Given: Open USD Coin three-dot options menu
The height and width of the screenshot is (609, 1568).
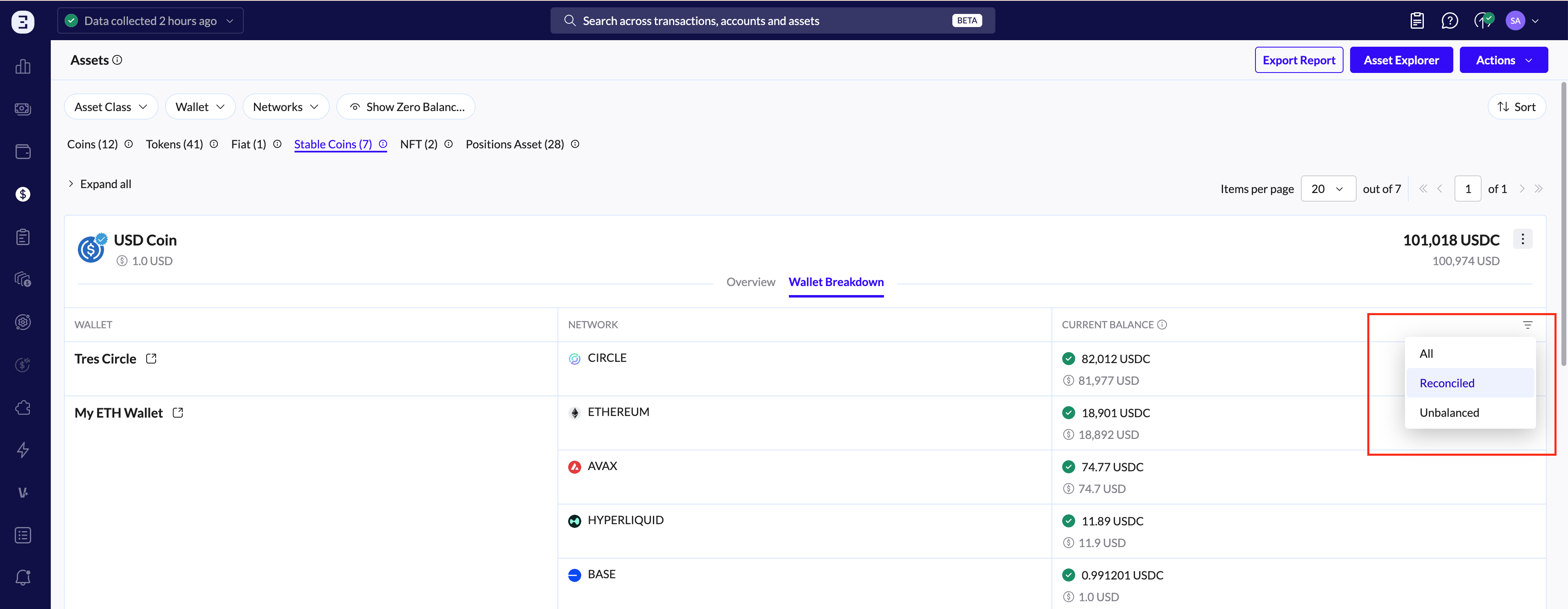Looking at the screenshot, I should coord(1523,239).
